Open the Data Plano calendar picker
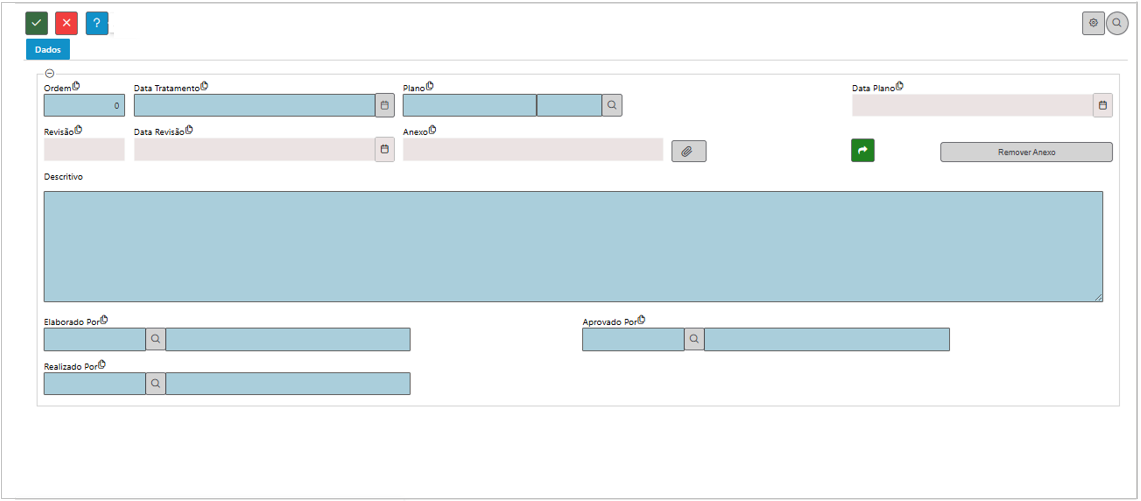 click(x=1102, y=105)
